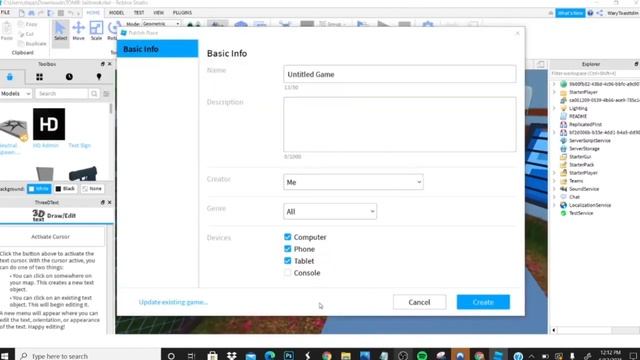Open Spotify from the taskbar
640x360 pixels.
(x=422, y=356)
